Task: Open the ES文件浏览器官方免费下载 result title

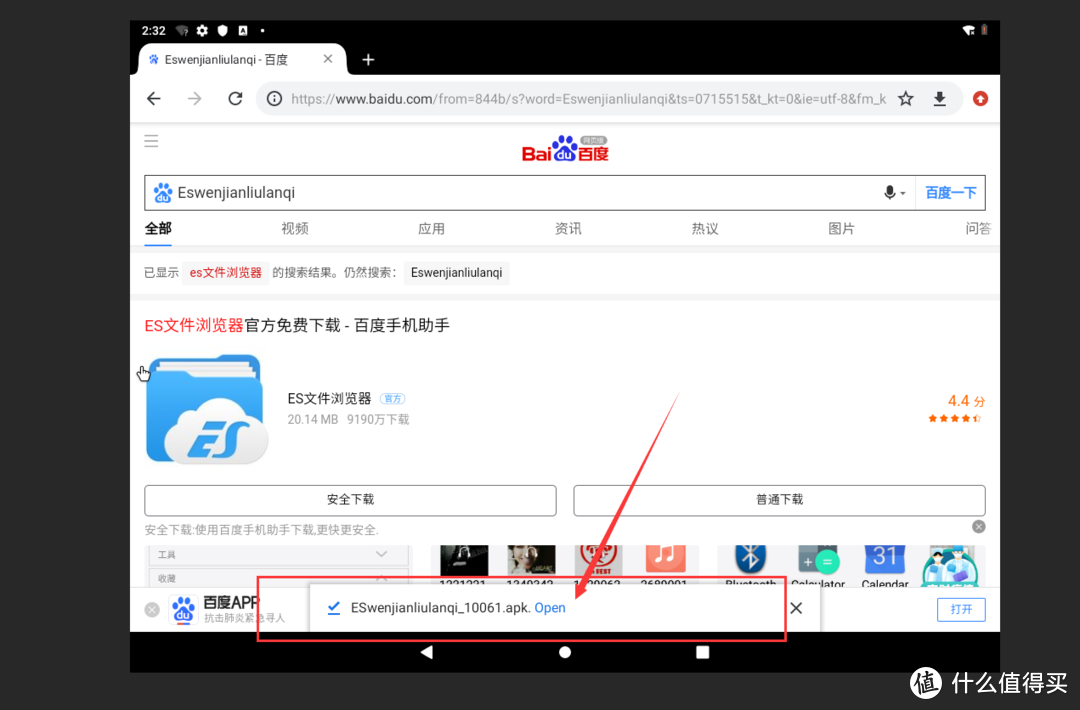Action: click(x=297, y=325)
